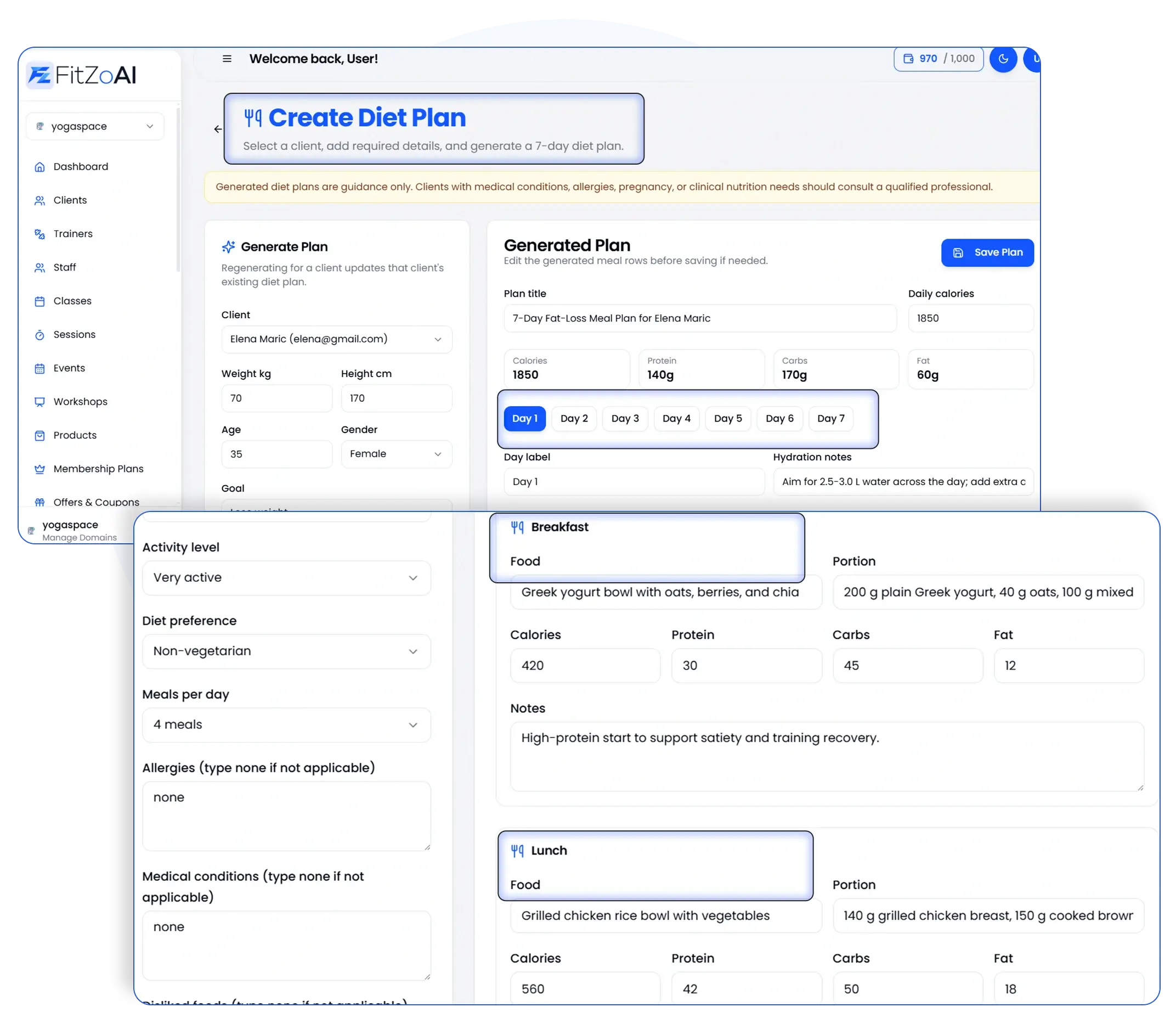1176x1024 pixels.
Task: Open the Meals per day dropdown
Action: coord(286,725)
